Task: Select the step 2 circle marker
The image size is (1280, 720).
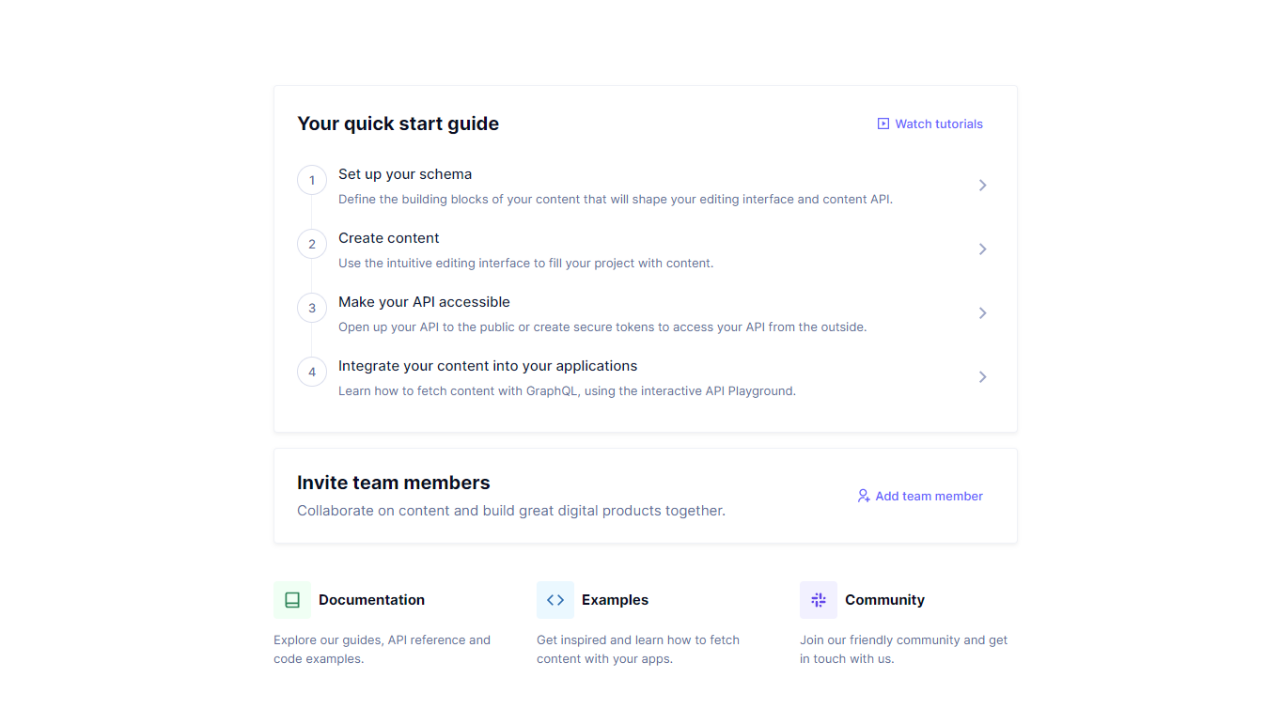Action: 312,244
